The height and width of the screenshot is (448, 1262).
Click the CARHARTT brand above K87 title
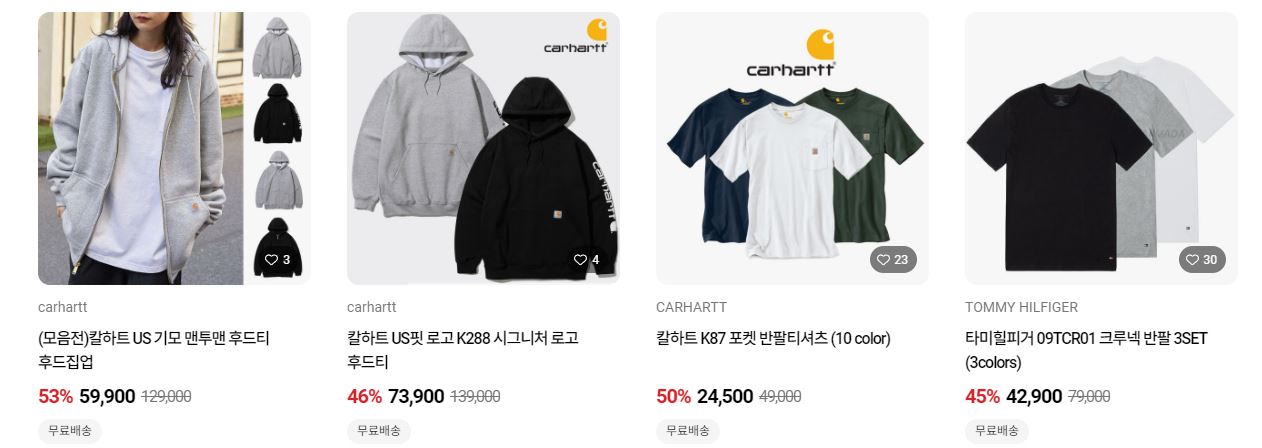point(691,307)
